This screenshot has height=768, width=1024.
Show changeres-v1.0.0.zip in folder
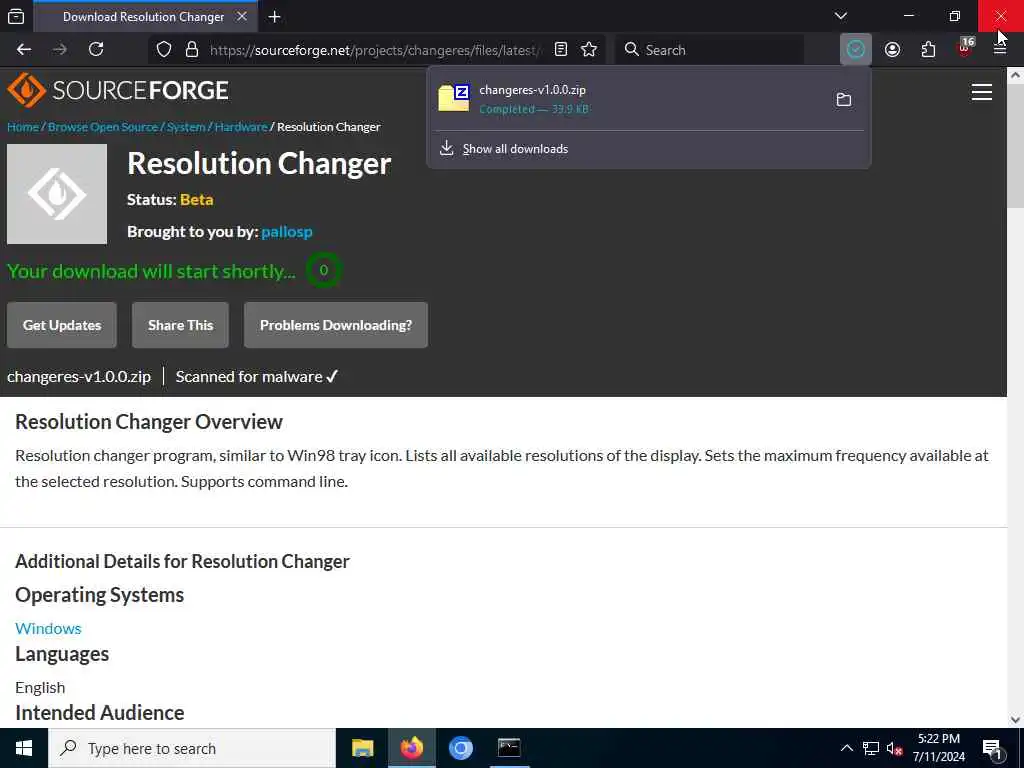pyautogui.click(x=844, y=99)
